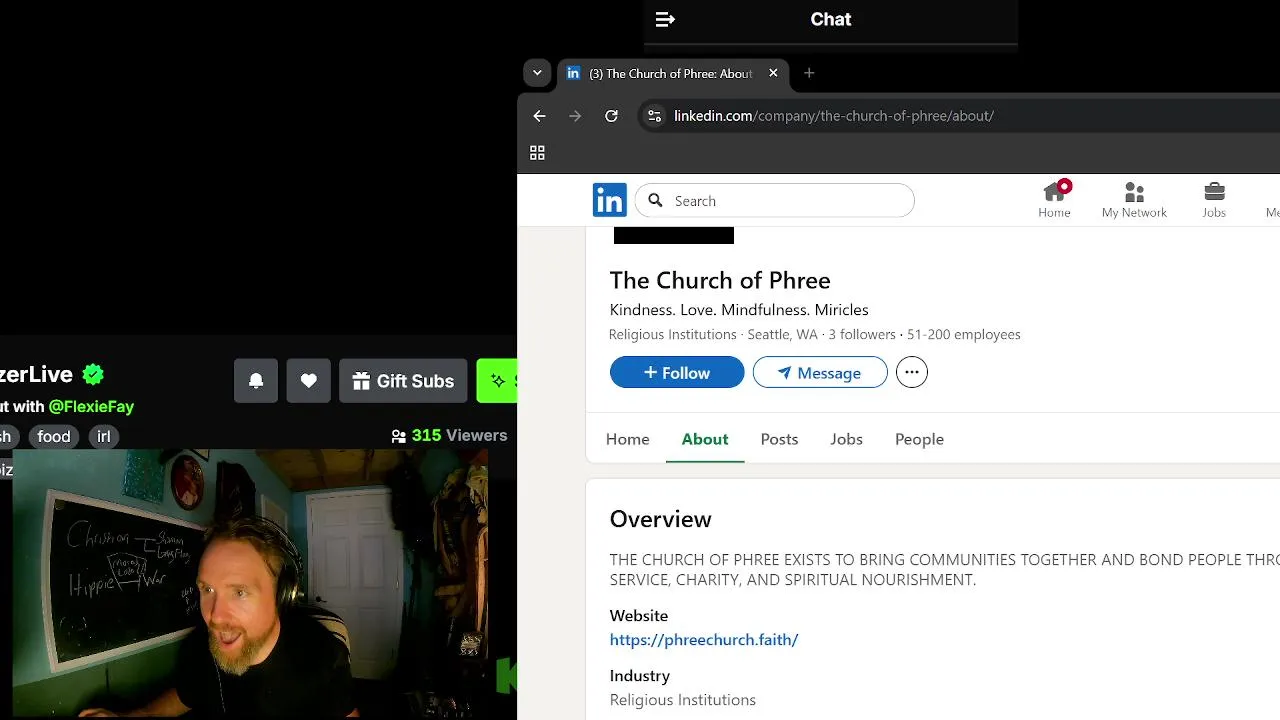Click the Gift Subs button
The image size is (1280, 720).
coord(403,381)
